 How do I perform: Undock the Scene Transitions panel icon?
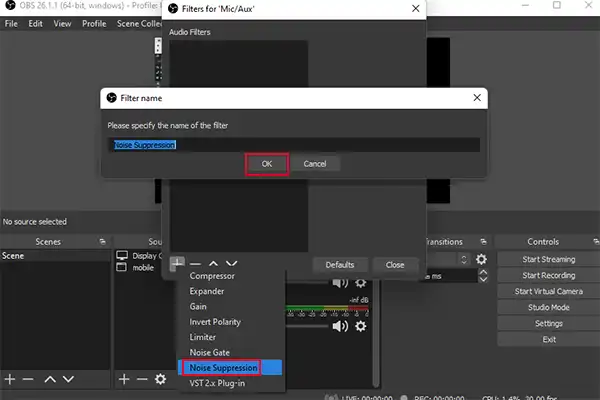484,242
